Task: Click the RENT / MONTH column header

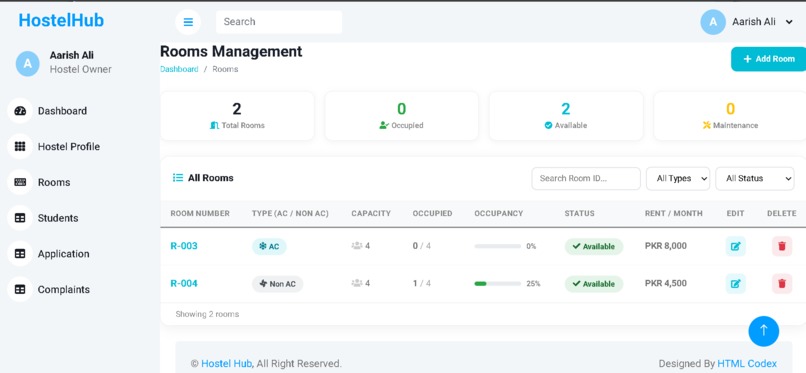Action: pos(673,213)
